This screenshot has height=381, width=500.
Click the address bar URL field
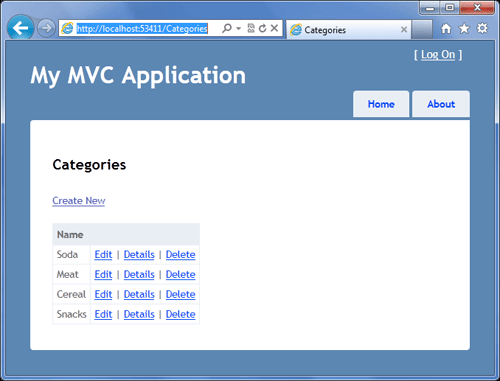click(x=142, y=29)
